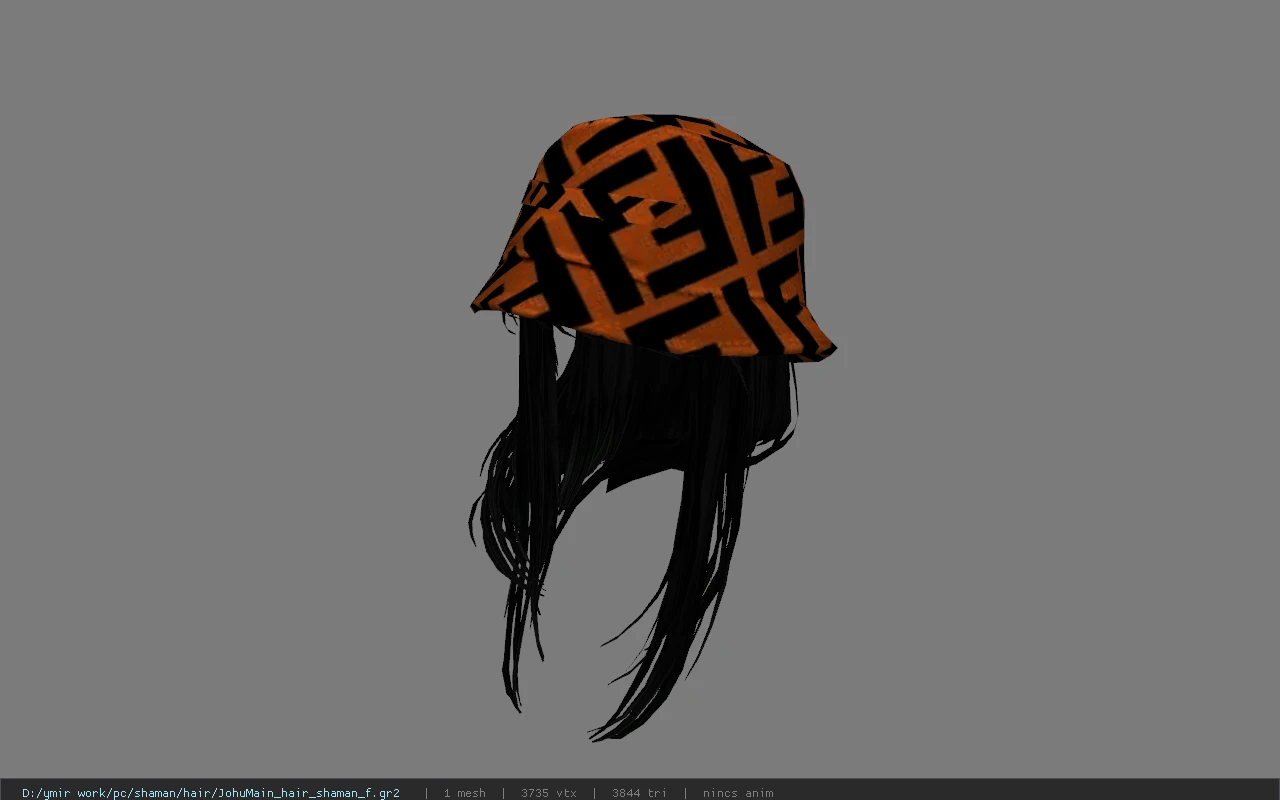Click the "3735 vtx" vertex count

(549, 793)
